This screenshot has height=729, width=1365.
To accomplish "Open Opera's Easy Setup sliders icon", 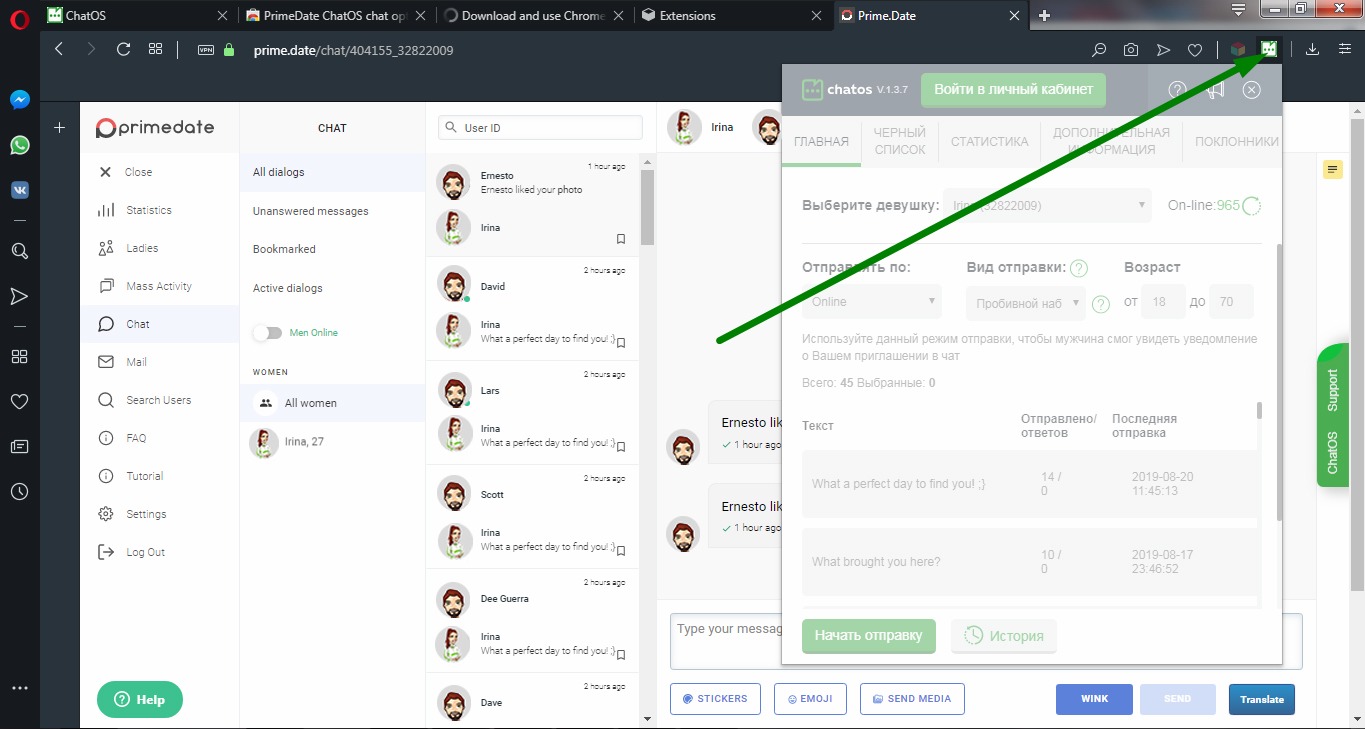I will tap(1344, 49).
